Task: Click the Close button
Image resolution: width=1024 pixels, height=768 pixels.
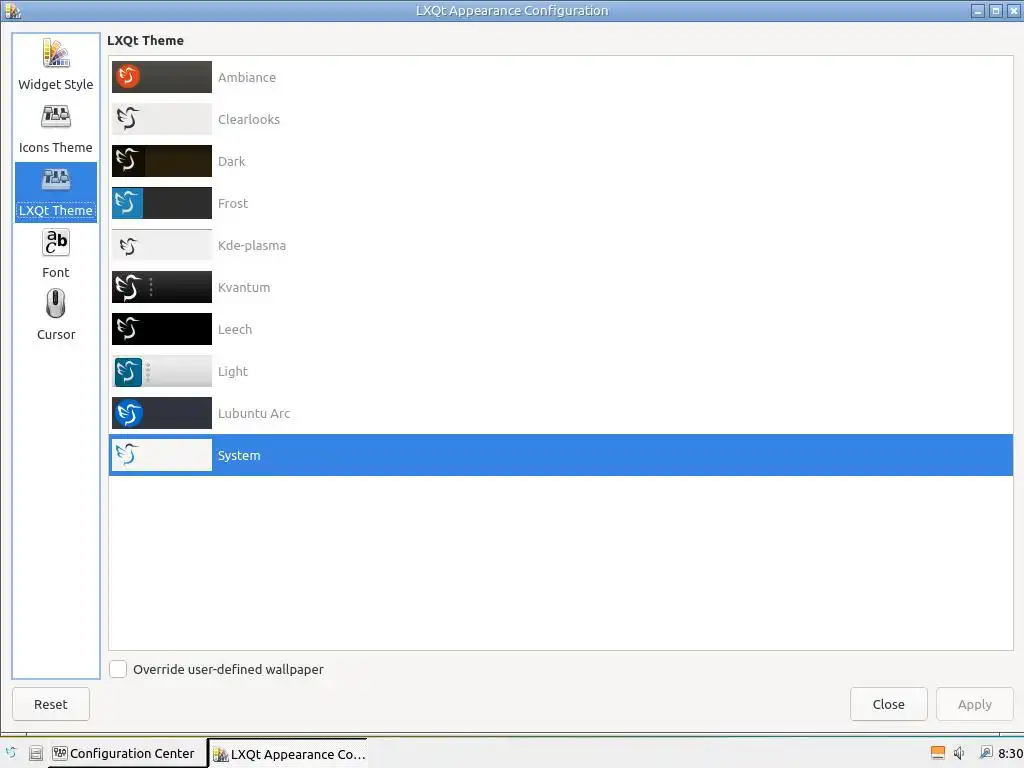Action: point(888,704)
